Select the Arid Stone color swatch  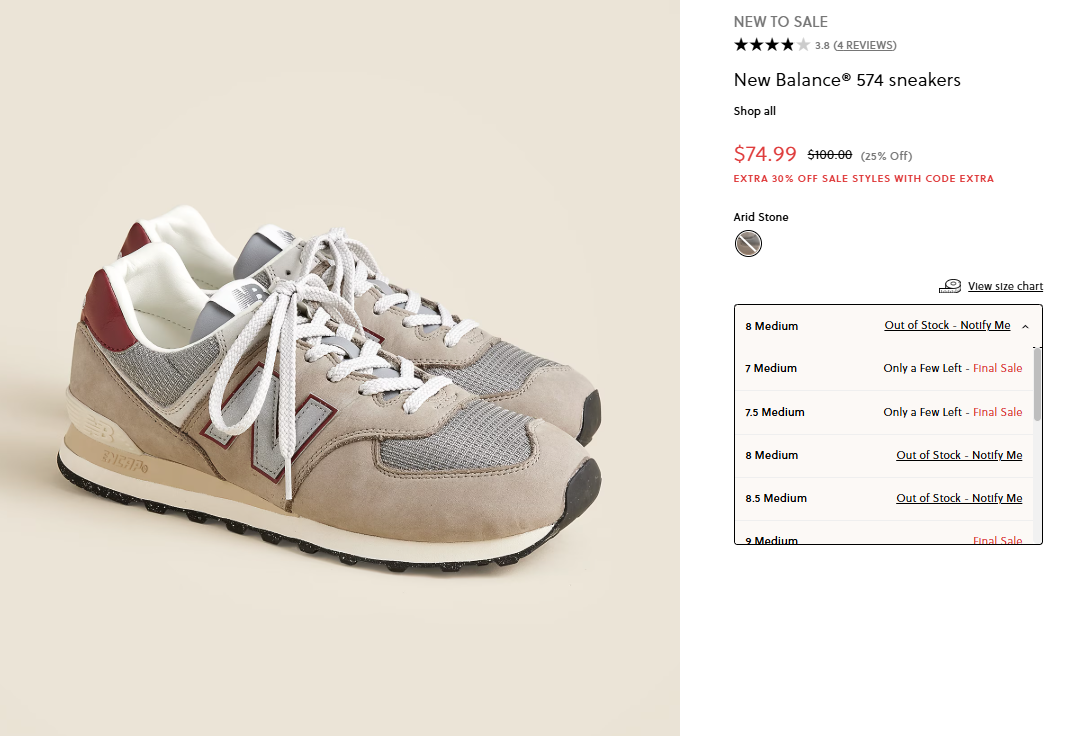pyautogui.click(x=748, y=243)
